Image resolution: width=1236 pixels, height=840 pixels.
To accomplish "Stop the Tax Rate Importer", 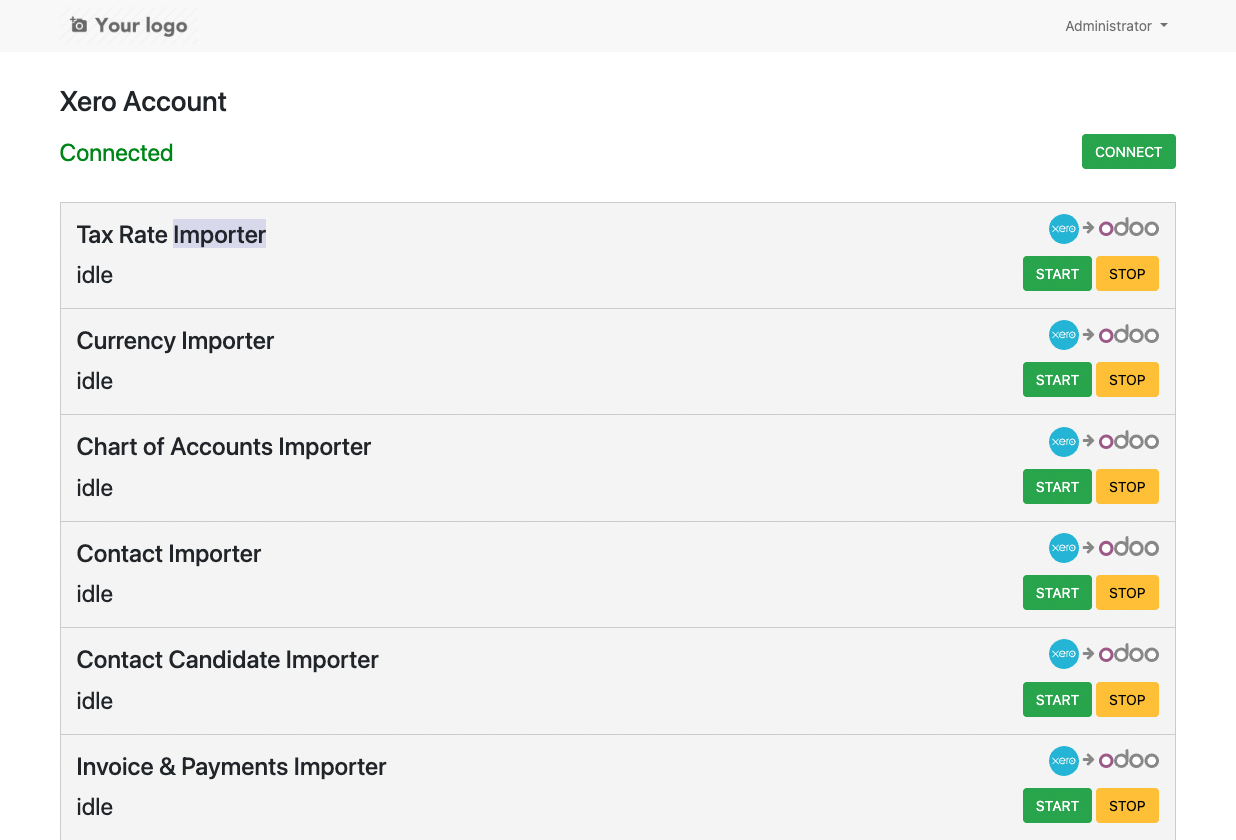I will pyautogui.click(x=1127, y=274).
